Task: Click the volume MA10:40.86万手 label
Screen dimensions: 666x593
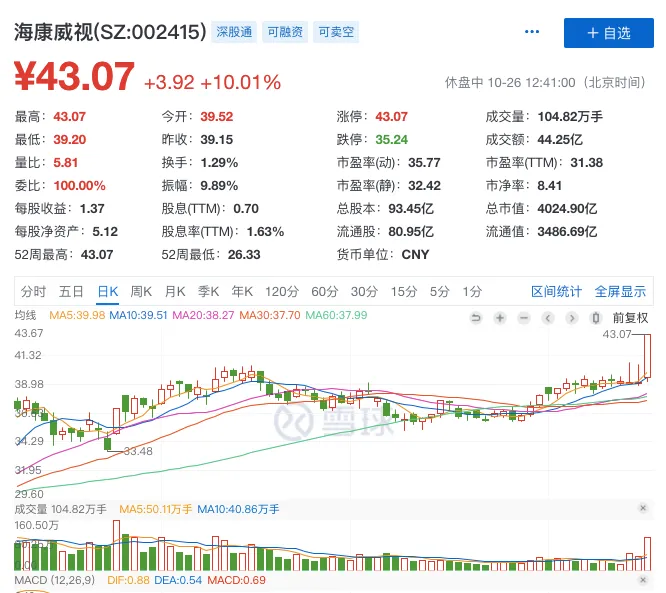Action: click(238, 509)
